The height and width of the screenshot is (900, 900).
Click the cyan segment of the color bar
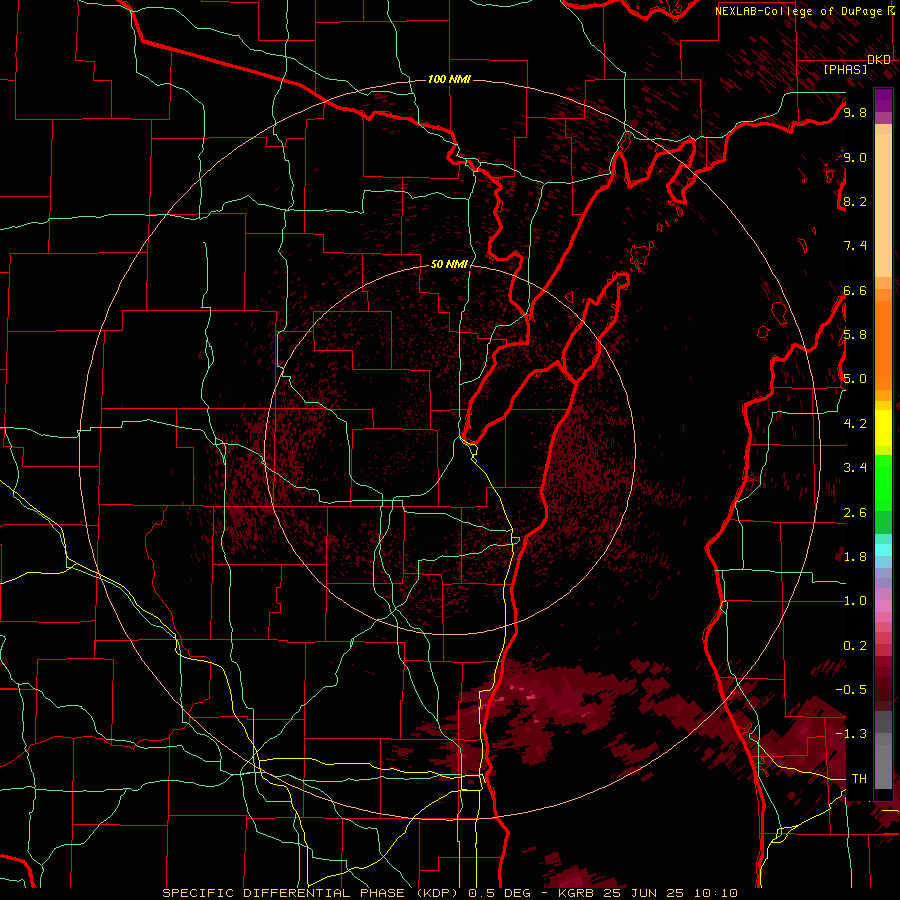pyautogui.click(x=883, y=550)
